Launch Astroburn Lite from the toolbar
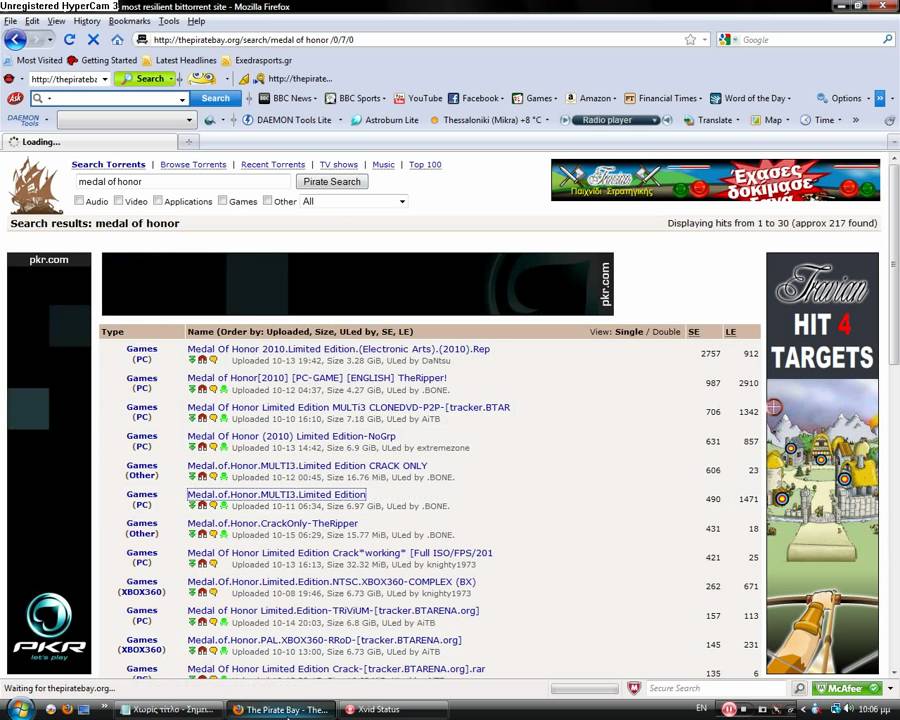The width and height of the screenshot is (900, 720). [385, 120]
